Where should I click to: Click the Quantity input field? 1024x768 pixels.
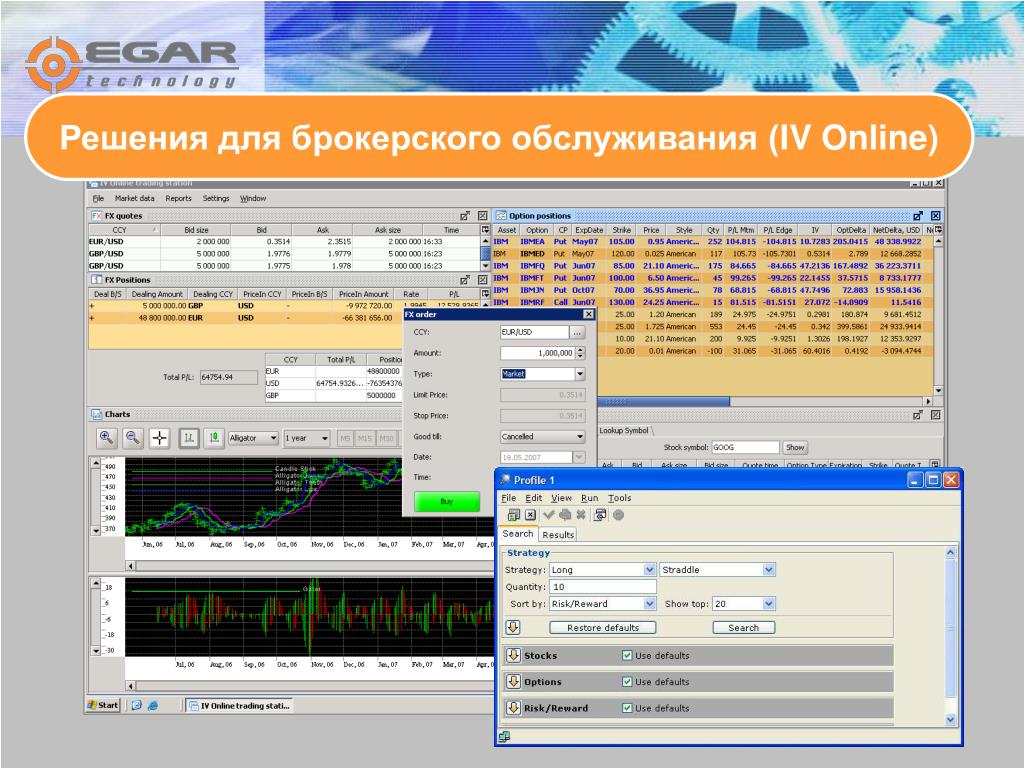(602, 586)
